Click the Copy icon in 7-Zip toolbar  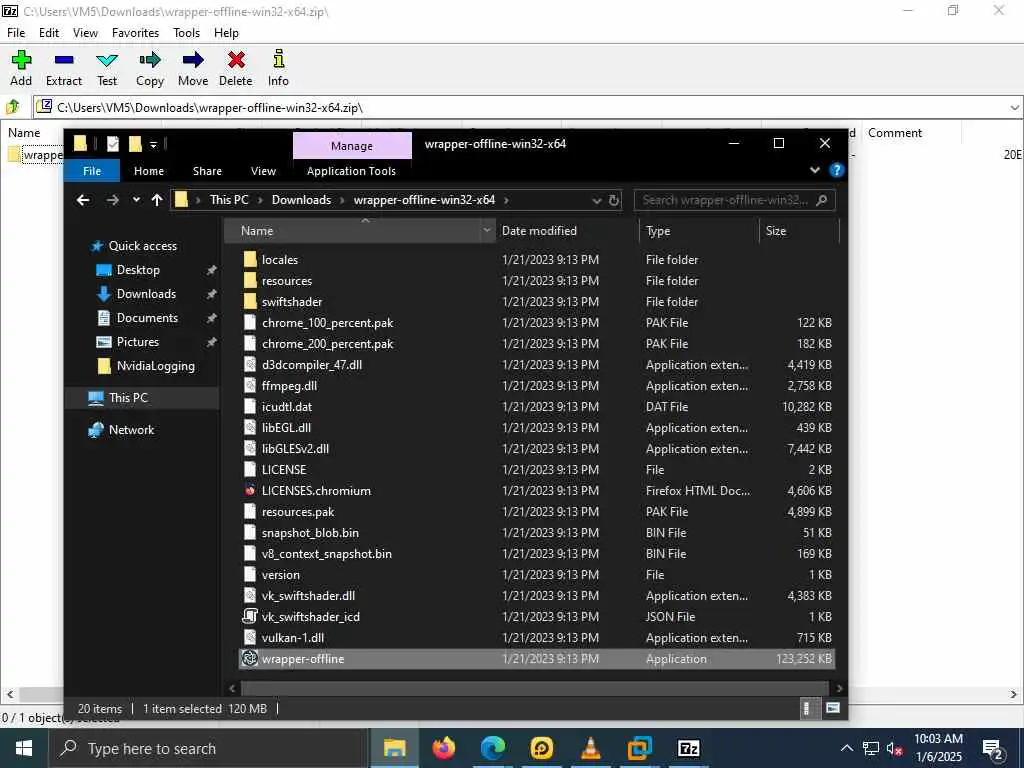pos(150,60)
